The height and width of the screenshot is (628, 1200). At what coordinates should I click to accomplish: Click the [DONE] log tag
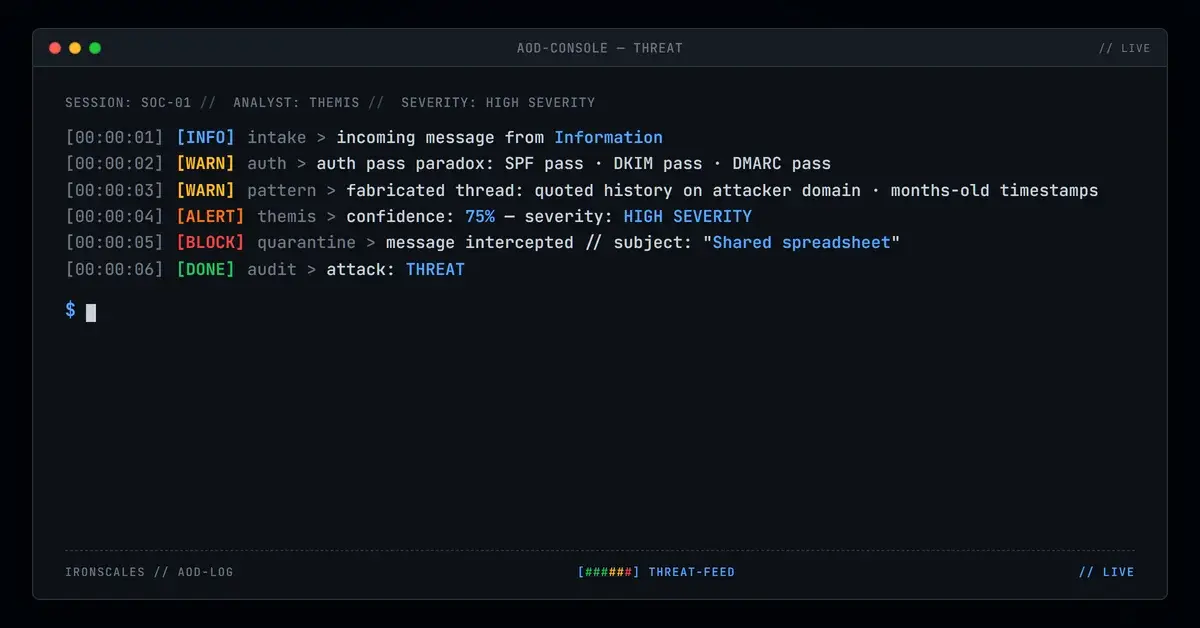(205, 269)
